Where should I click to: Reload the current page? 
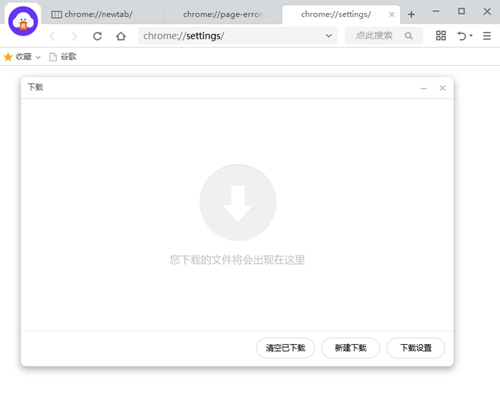click(97, 36)
